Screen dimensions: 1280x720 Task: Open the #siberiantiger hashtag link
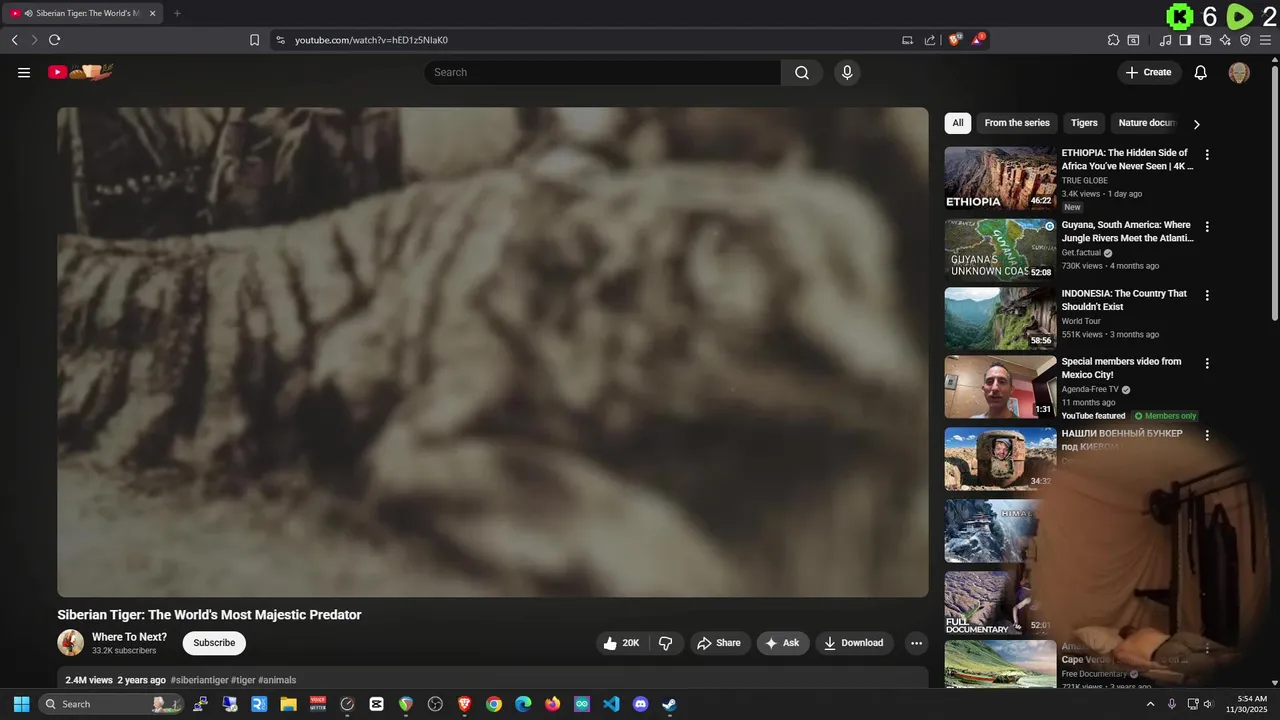199,680
